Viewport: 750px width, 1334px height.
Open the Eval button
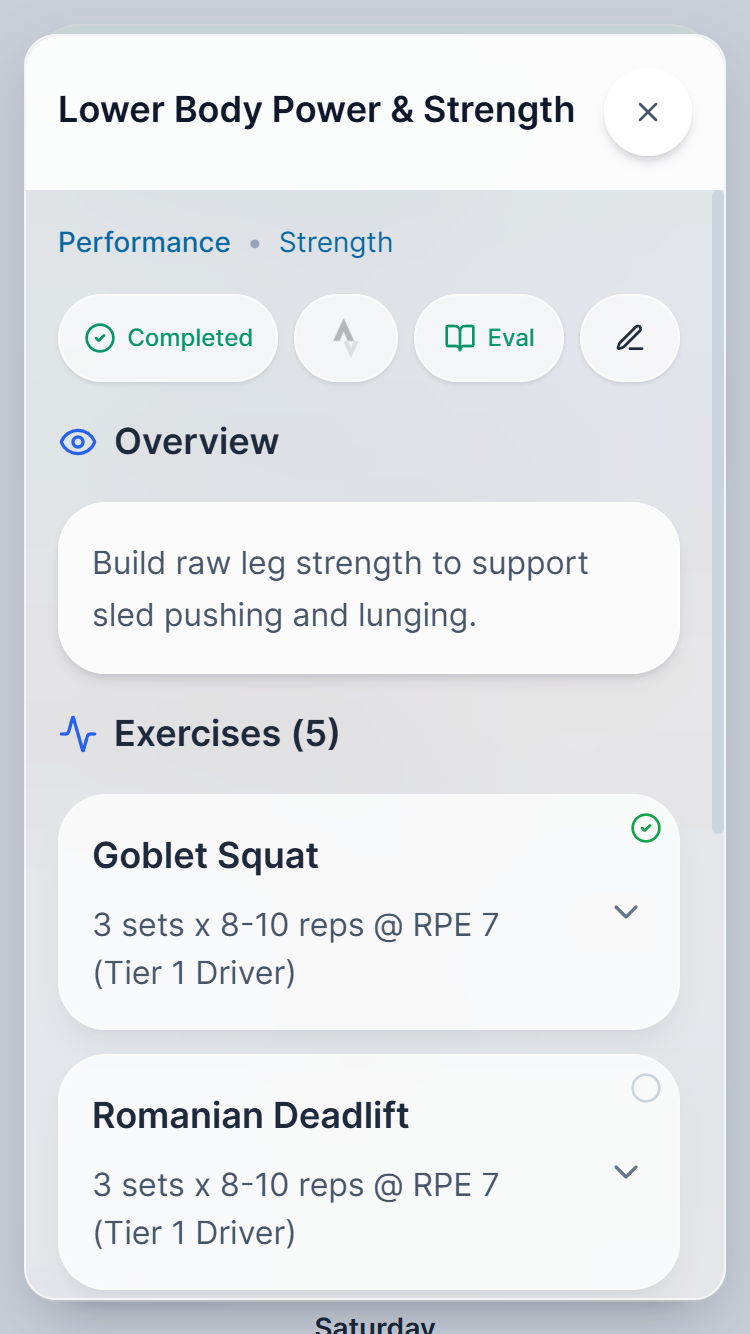coord(489,338)
